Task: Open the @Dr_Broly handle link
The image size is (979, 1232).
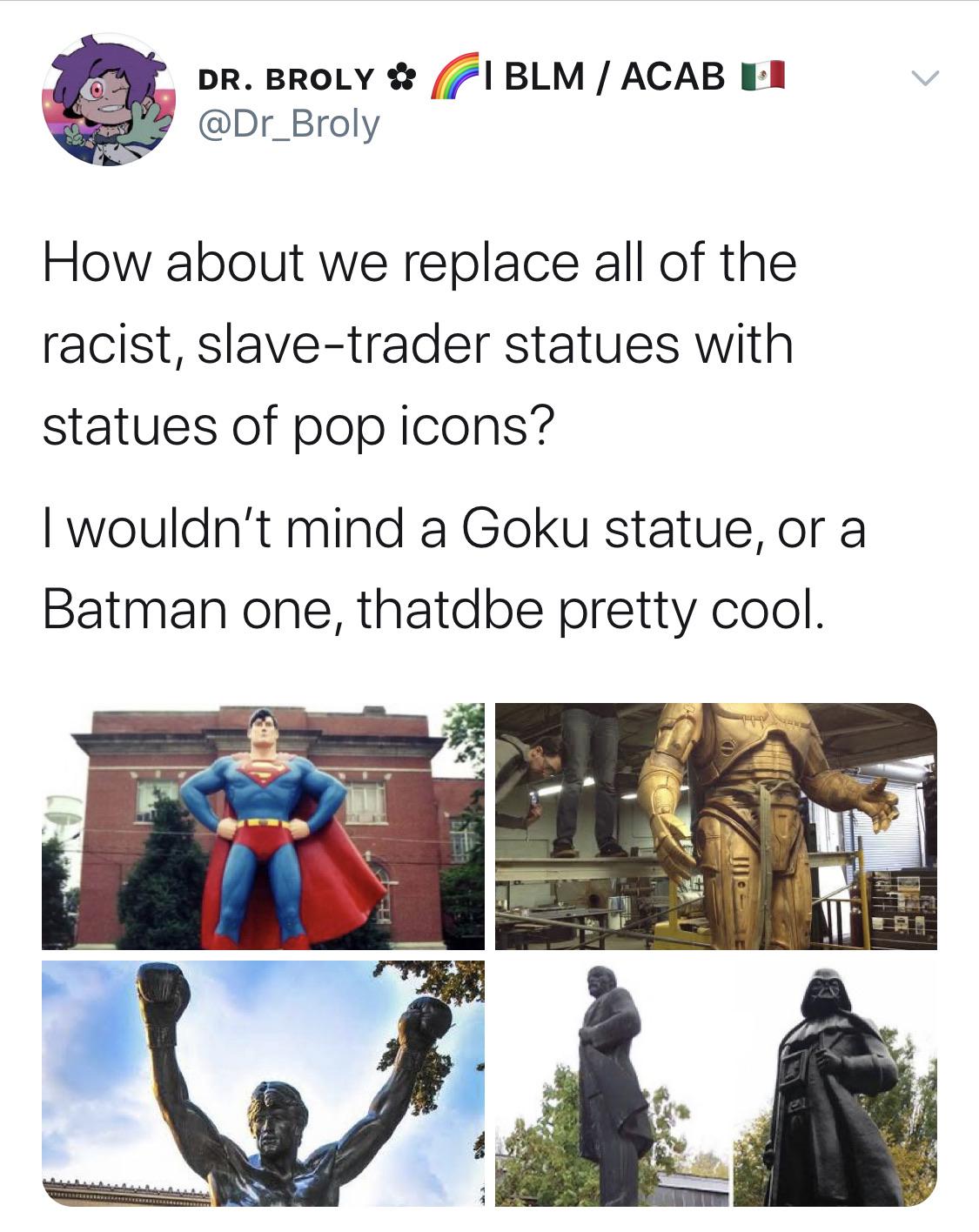Action: (289, 124)
